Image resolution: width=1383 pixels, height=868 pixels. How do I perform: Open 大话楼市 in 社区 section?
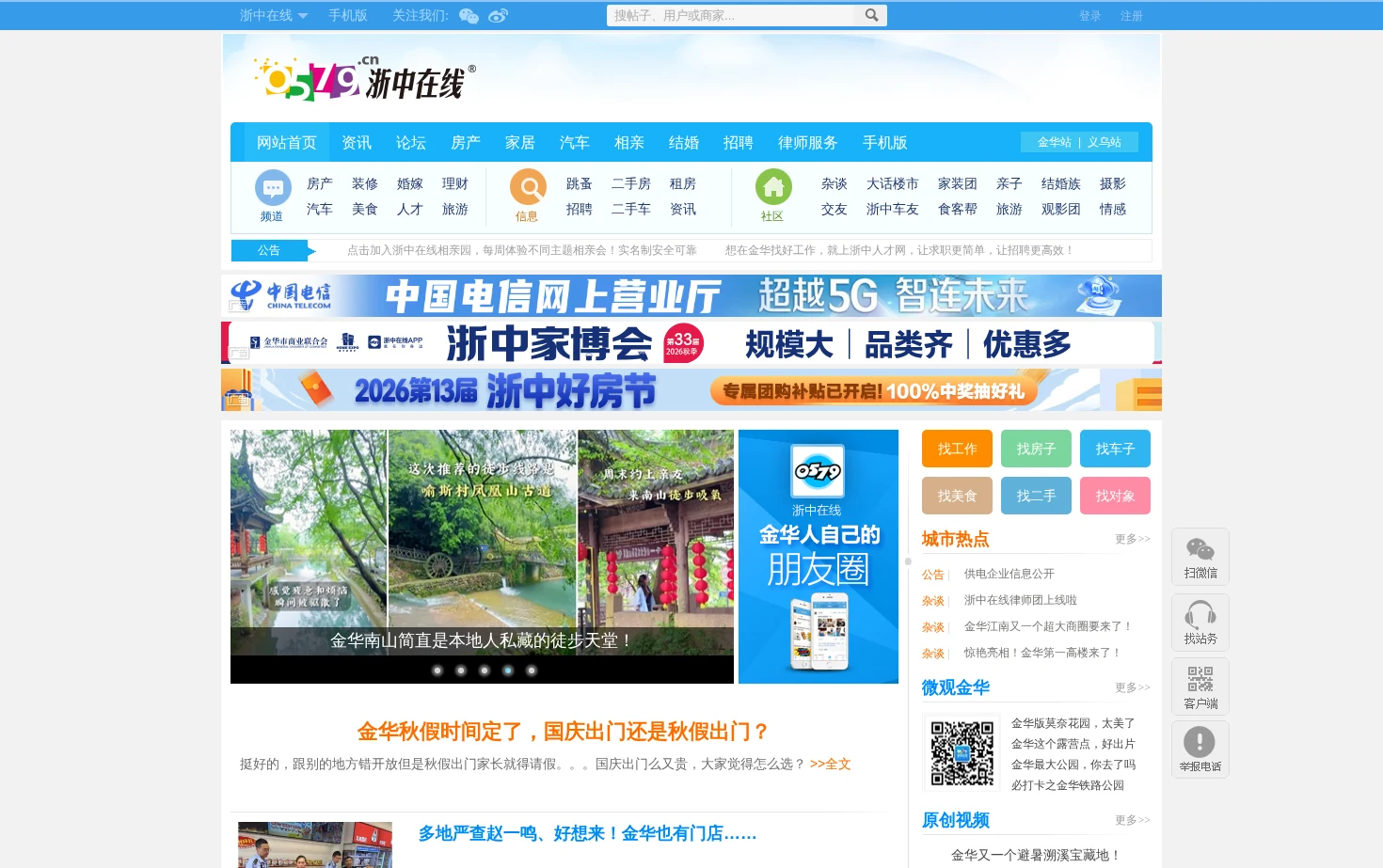point(892,183)
